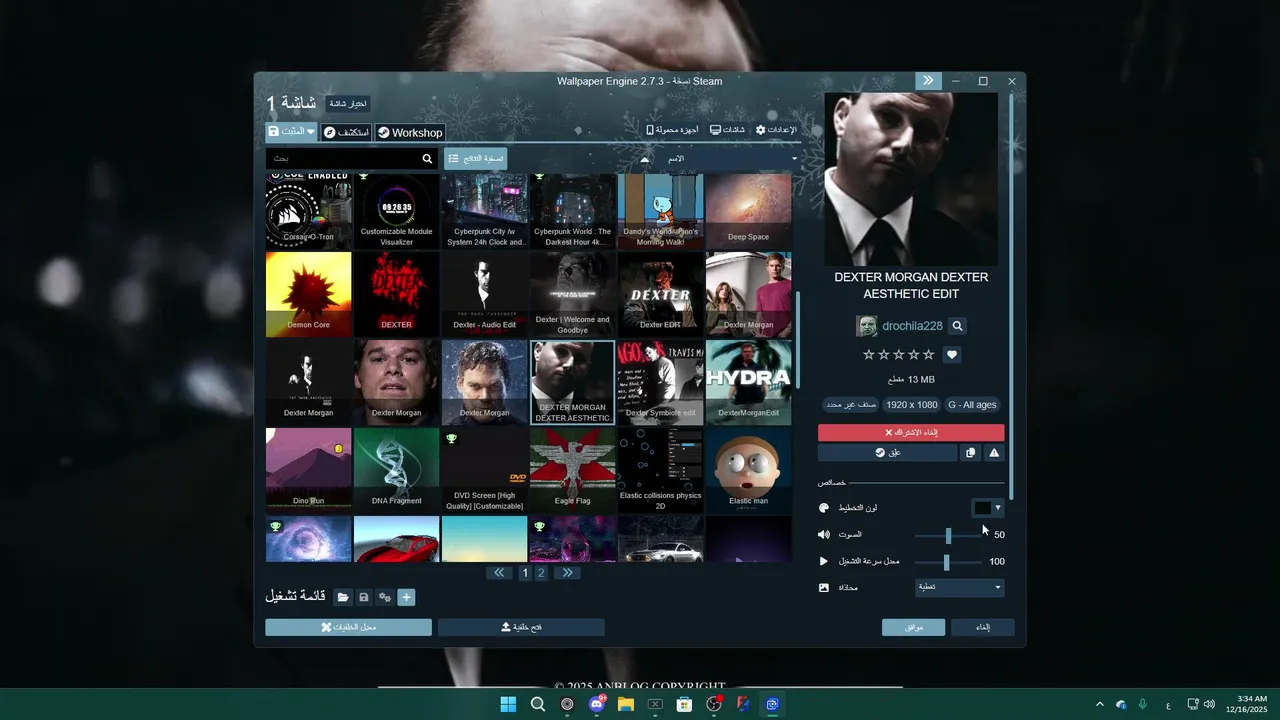Image resolution: width=1280 pixels, height=720 pixels.
Task: Select the Elastic man wallpaper
Action: click(749, 470)
